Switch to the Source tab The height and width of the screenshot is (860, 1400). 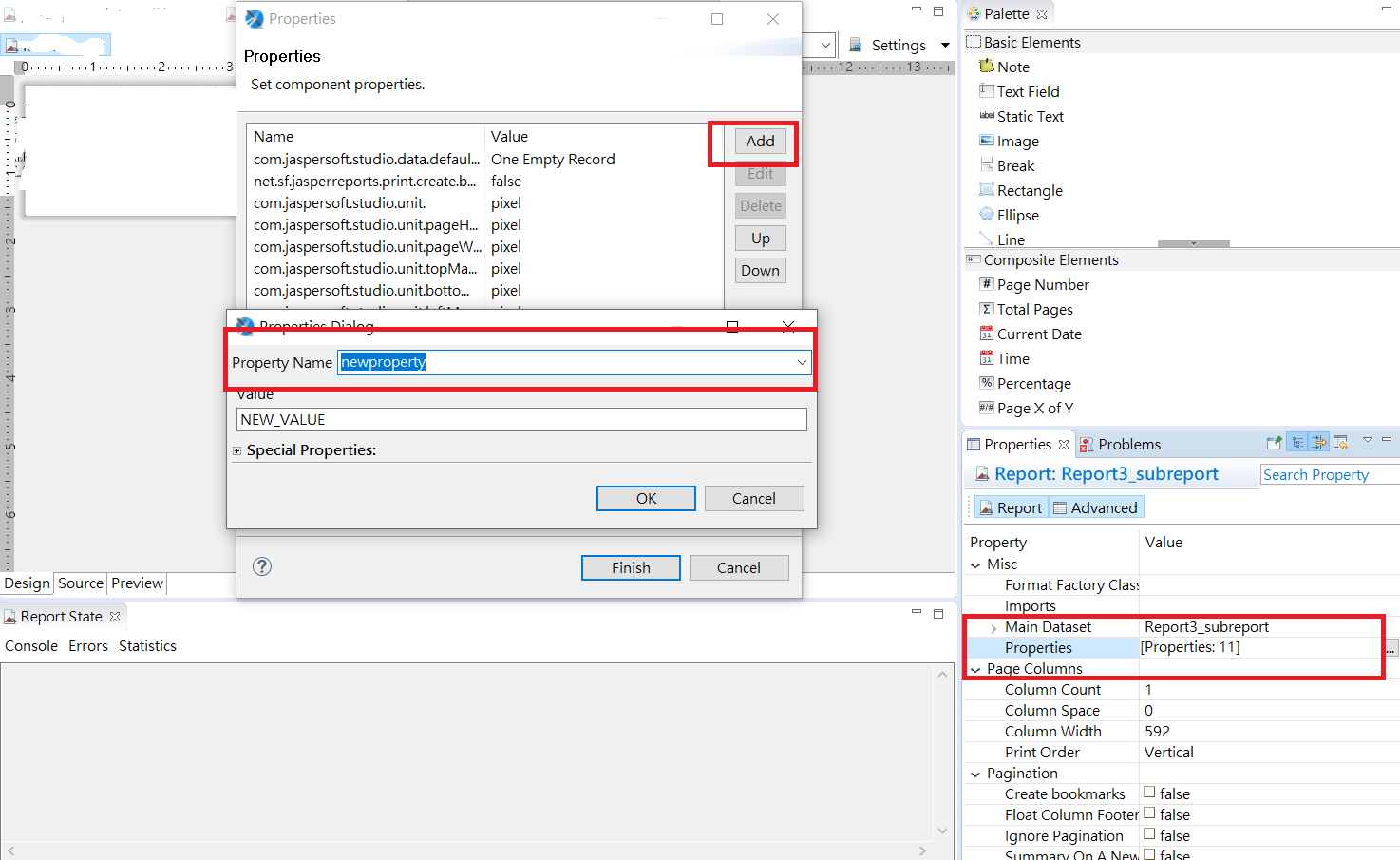[80, 583]
